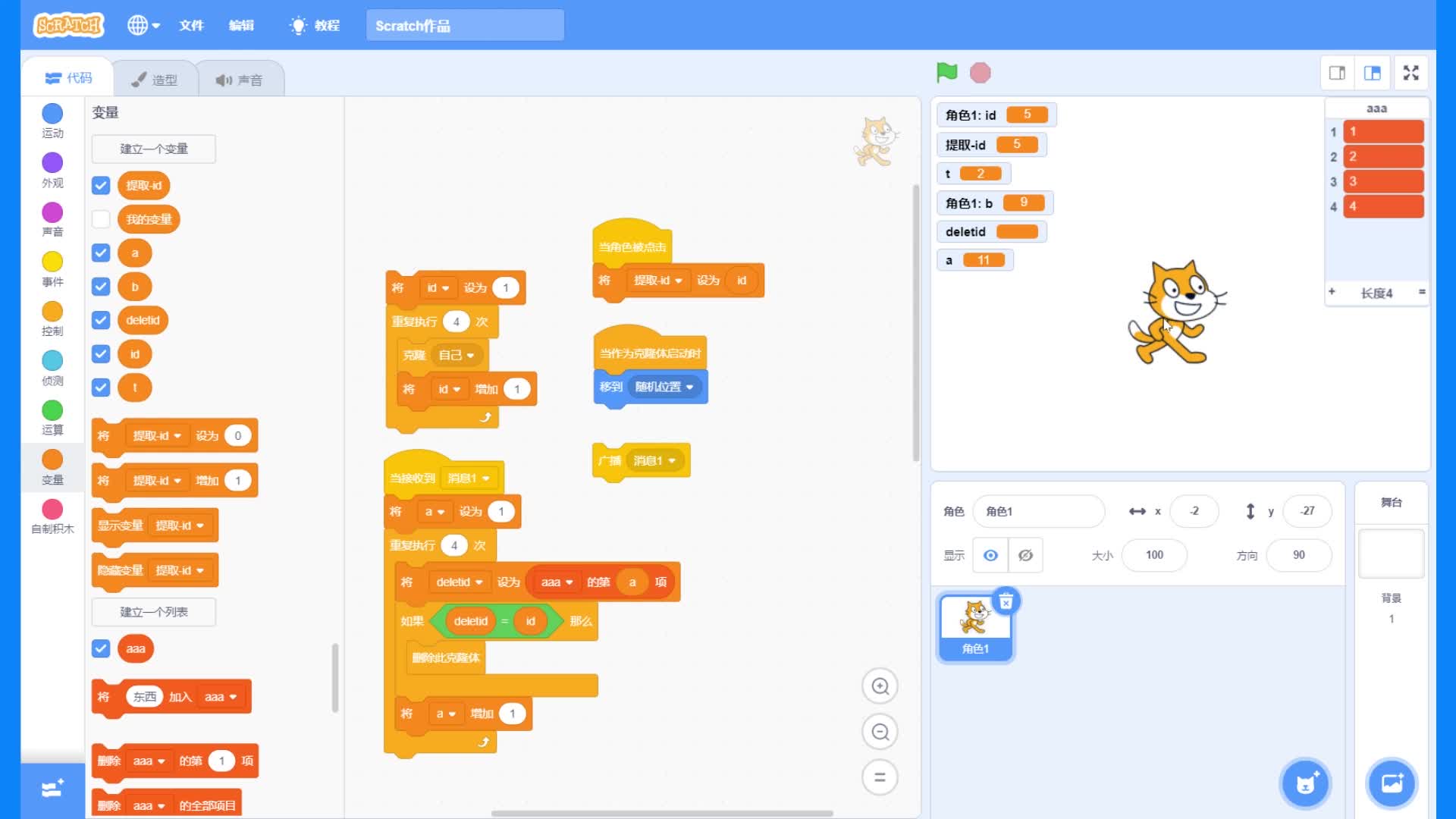Open 提取-id dropdown under 当角色被点击
Viewport: 1456px width, 819px height.
click(657, 280)
